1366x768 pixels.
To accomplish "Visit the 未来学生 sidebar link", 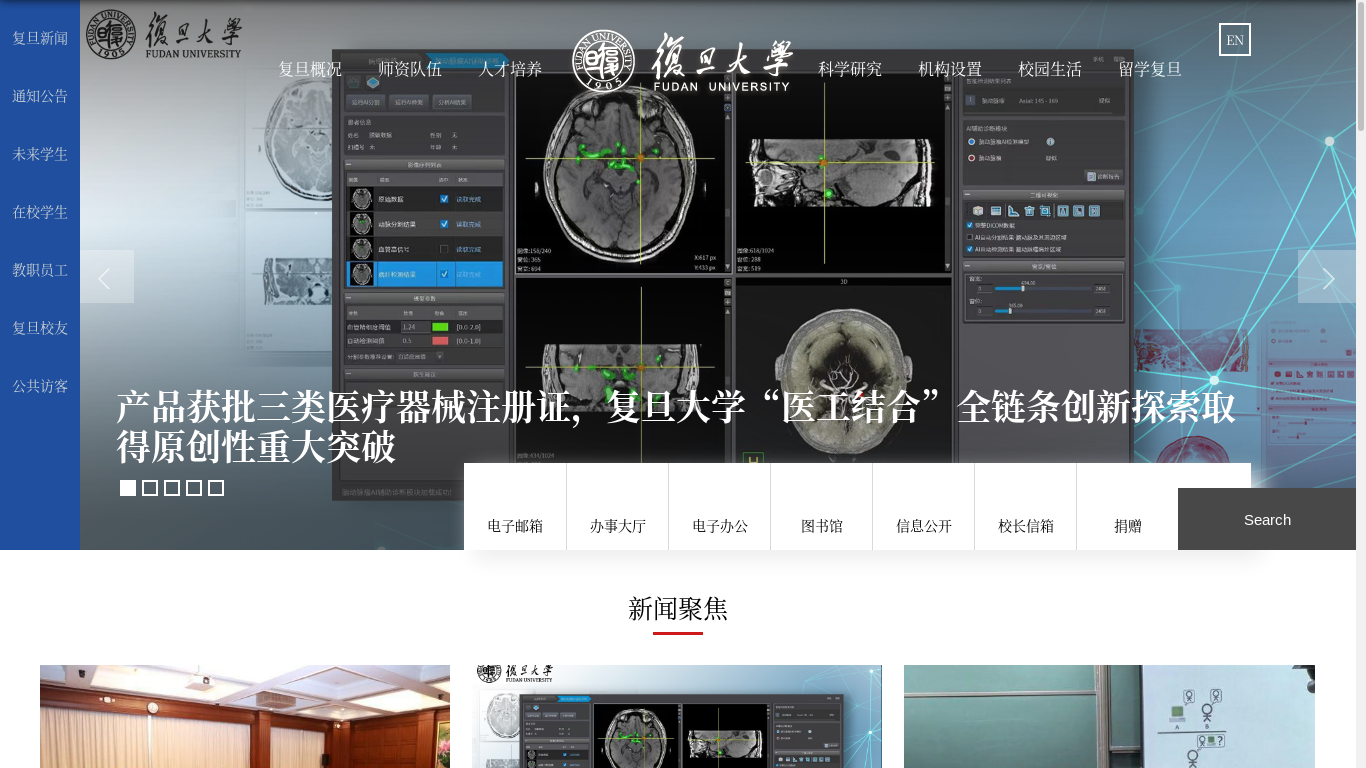I will [40, 154].
